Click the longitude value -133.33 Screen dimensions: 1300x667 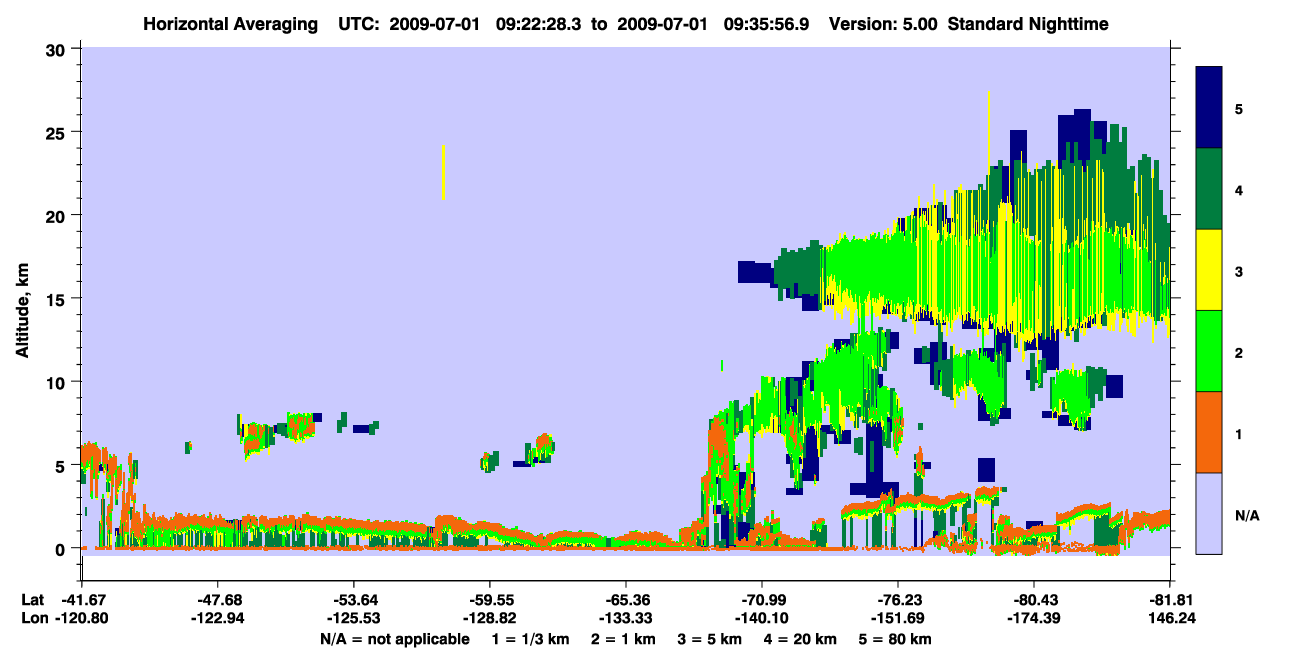coord(625,619)
